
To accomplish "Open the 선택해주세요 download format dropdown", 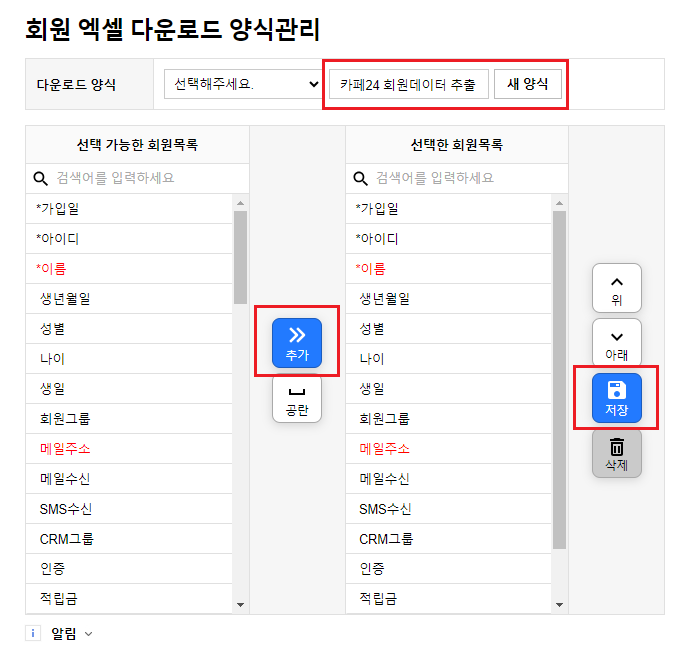I will 243,84.
